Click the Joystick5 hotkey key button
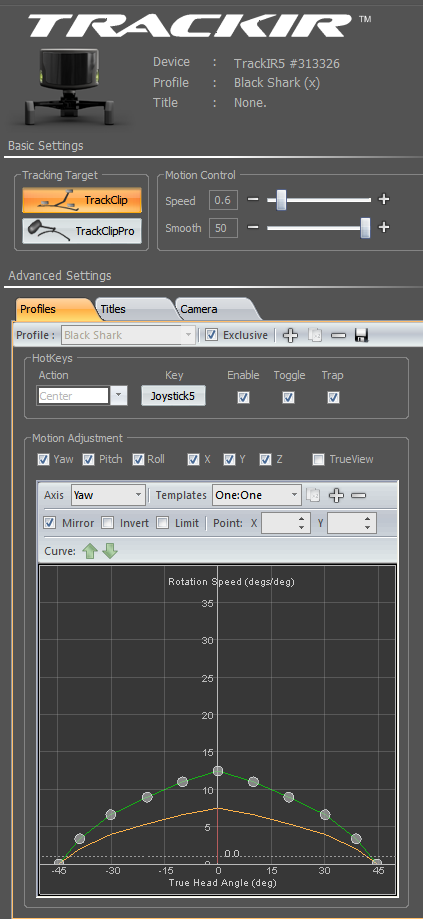Viewport: 423px width, 919px height. pyautogui.click(x=173, y=396)
